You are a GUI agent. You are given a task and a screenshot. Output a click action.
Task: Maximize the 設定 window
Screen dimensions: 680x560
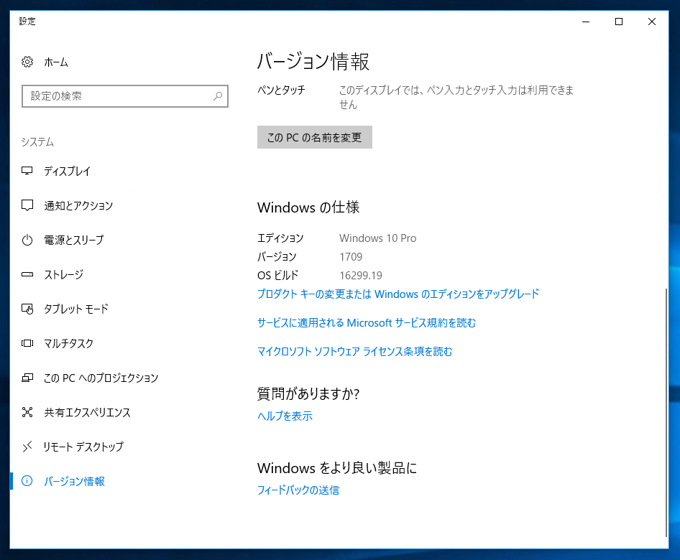click(x=619, y=22)
